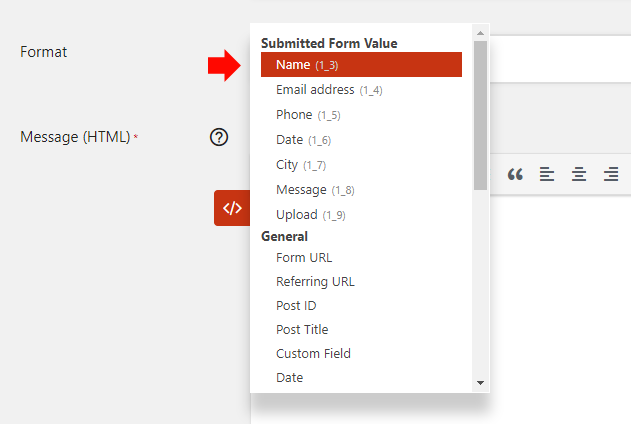631x424 pixels.
Task: Select Name (1_3) from variable list
Action: click(x=361, y=64)
